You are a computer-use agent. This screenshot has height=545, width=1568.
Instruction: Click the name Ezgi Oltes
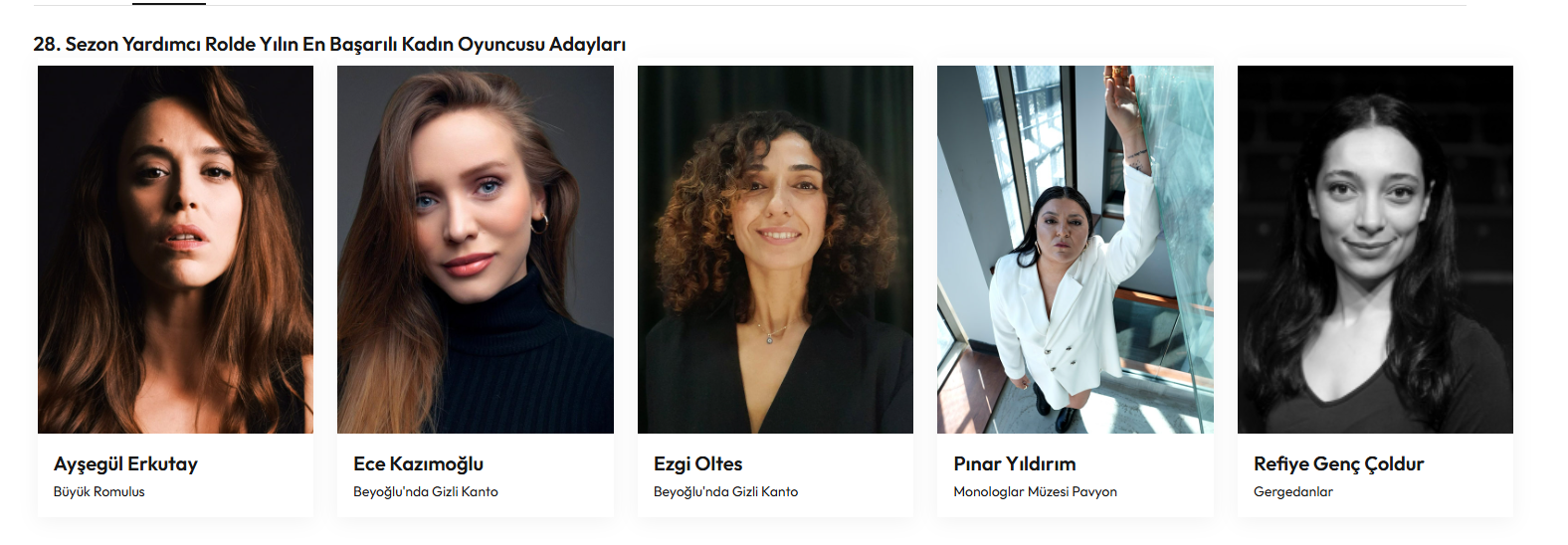pyautogui.click(x=697, y=464)
